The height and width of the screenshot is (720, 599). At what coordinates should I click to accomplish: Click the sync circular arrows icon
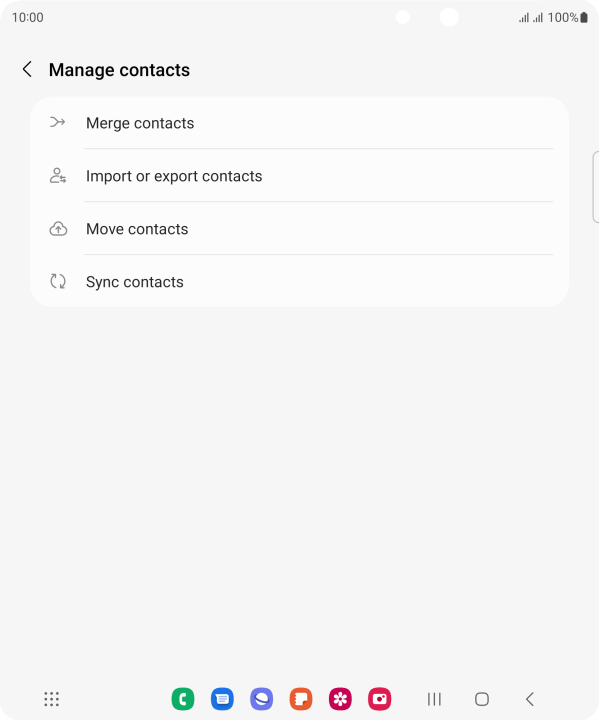(x=58, y=281)
